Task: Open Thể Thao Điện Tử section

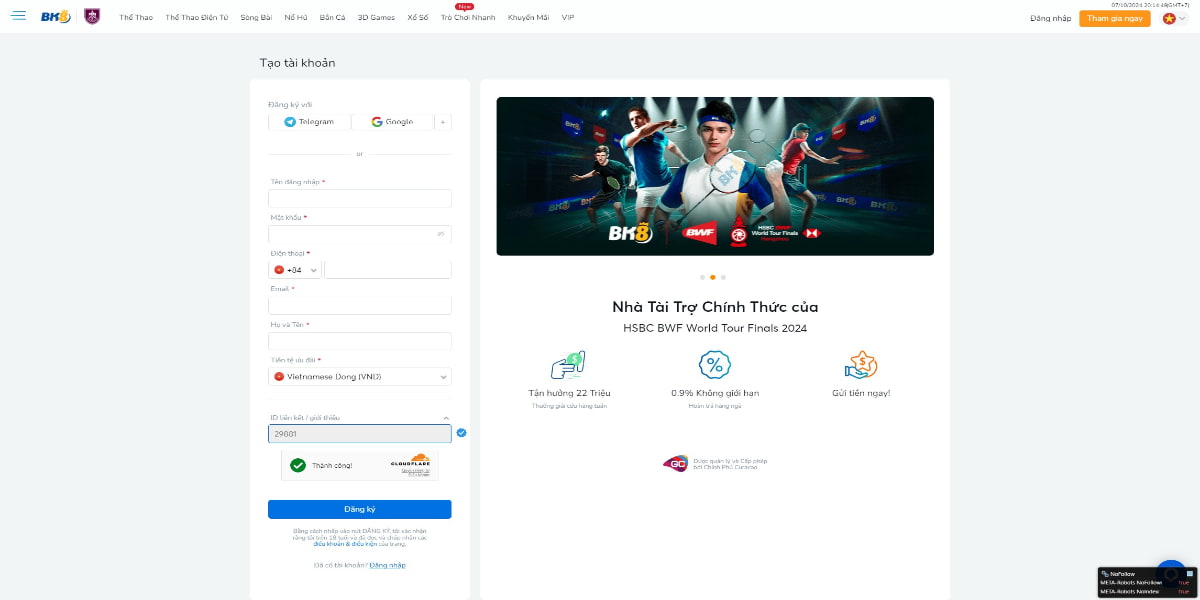Action: (197, 18)
